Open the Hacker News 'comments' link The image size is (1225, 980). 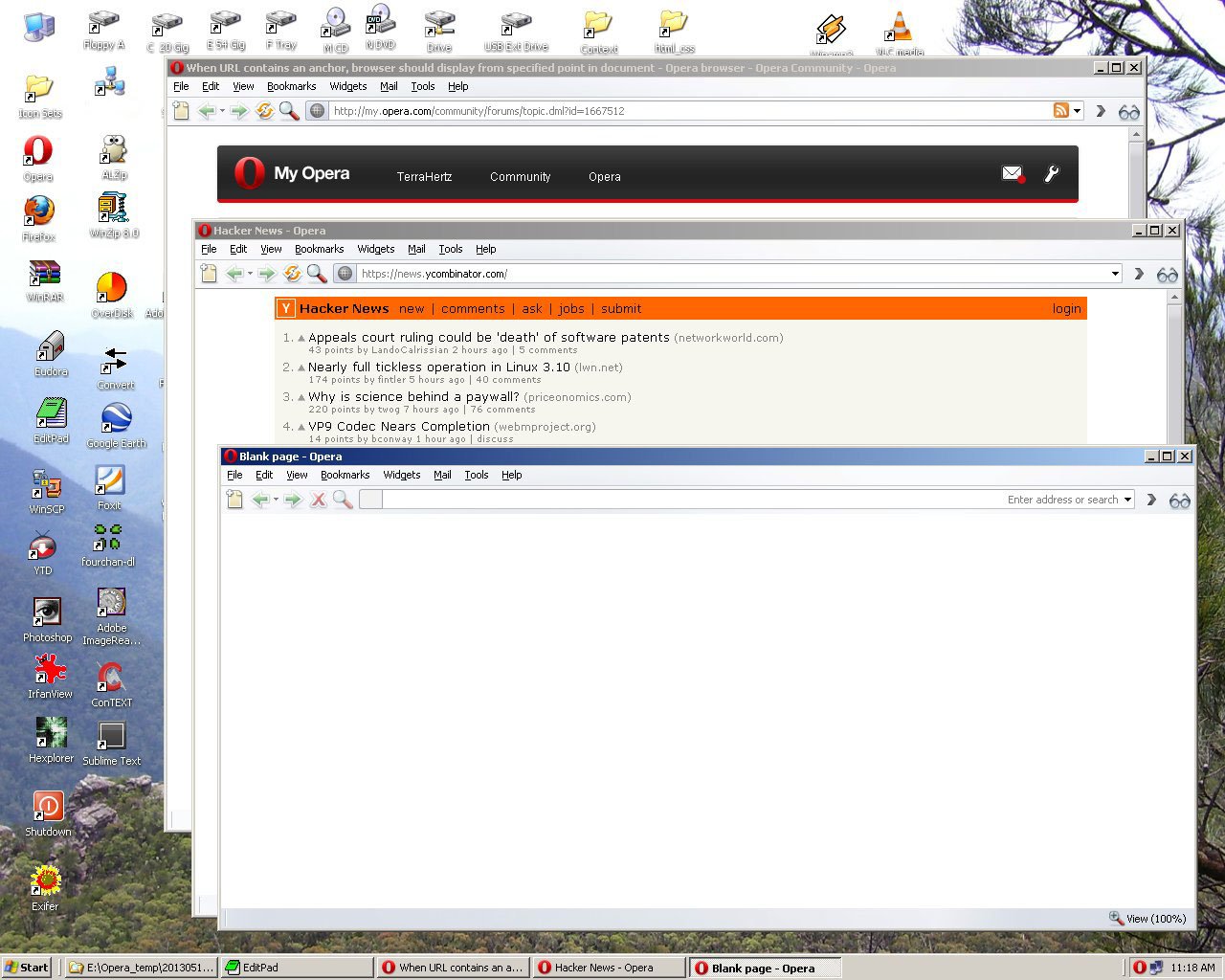tap(473, 309)
